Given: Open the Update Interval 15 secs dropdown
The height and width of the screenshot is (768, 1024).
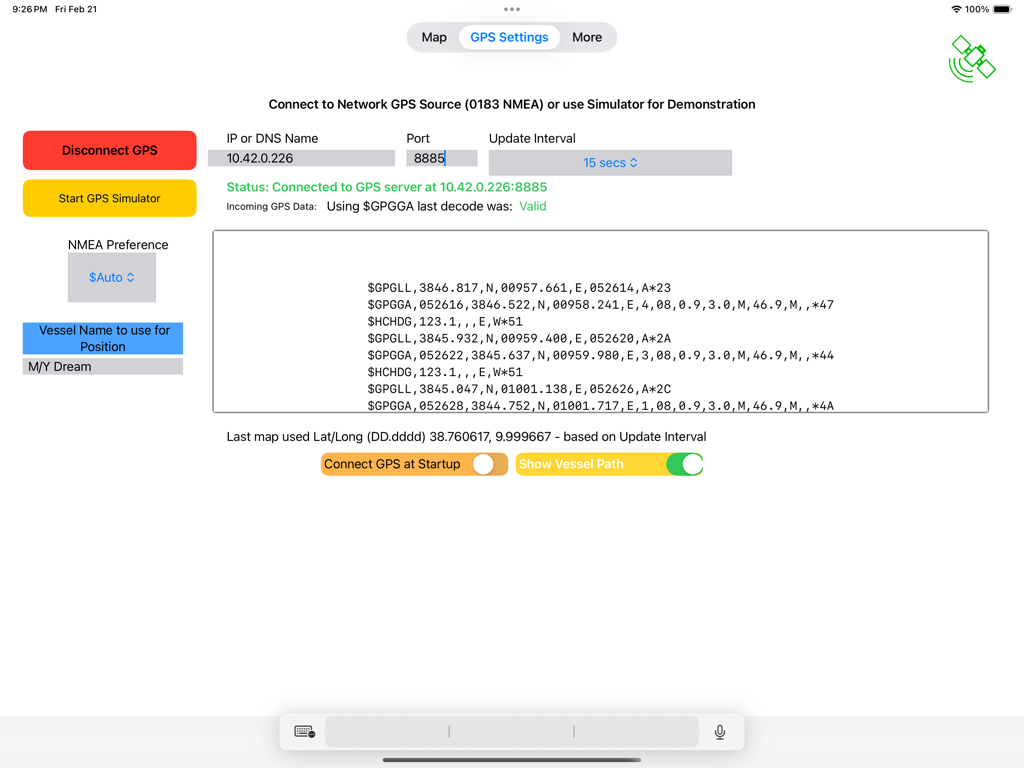Looking at the screenshot, I should point(610,163).
